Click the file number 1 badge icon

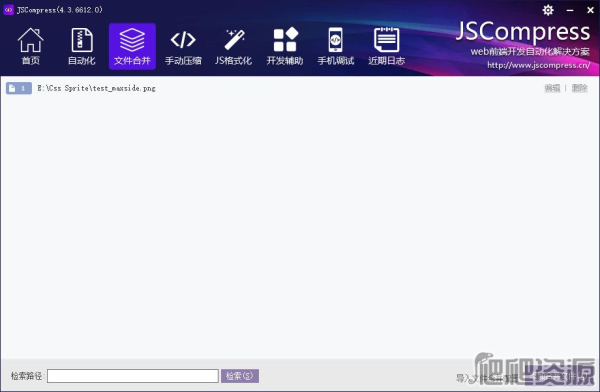[x=19, y=88]
